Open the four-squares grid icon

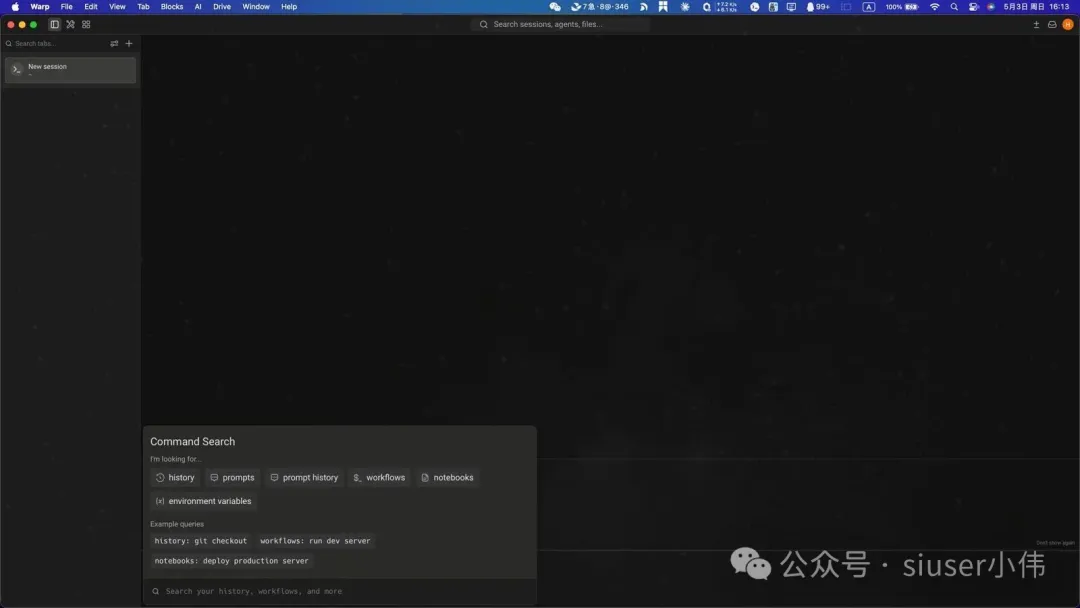tap(86, 24)
